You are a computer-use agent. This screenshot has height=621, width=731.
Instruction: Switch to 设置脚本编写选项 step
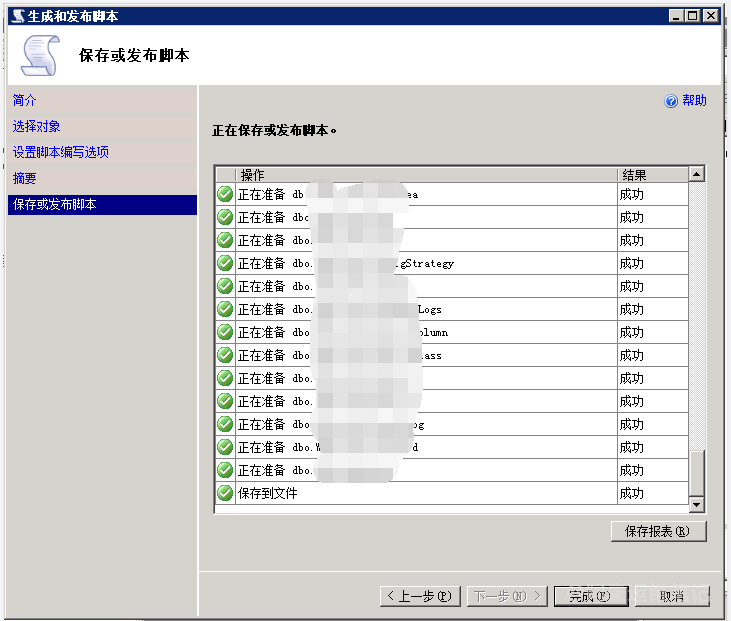click(61, 152)
